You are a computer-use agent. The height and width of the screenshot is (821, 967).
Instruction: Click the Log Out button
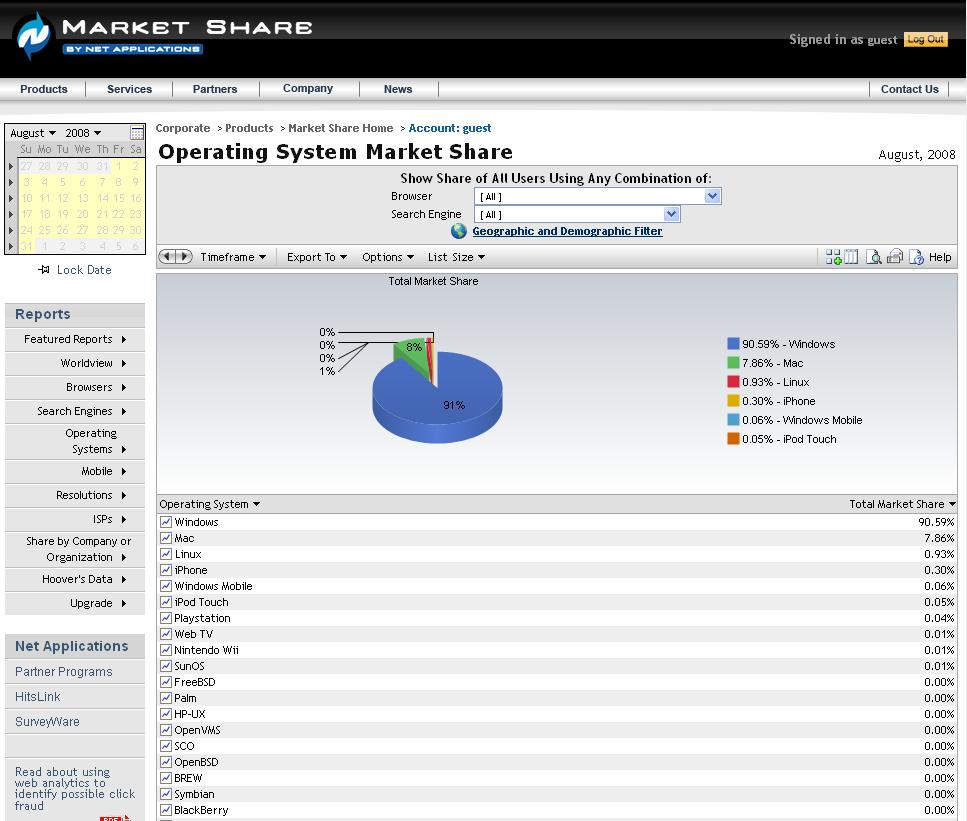point(926,39)
